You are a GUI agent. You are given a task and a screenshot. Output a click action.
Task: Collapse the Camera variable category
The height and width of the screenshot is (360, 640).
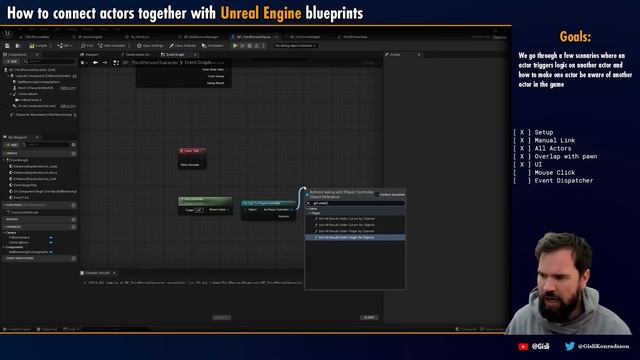pos(4,232)
